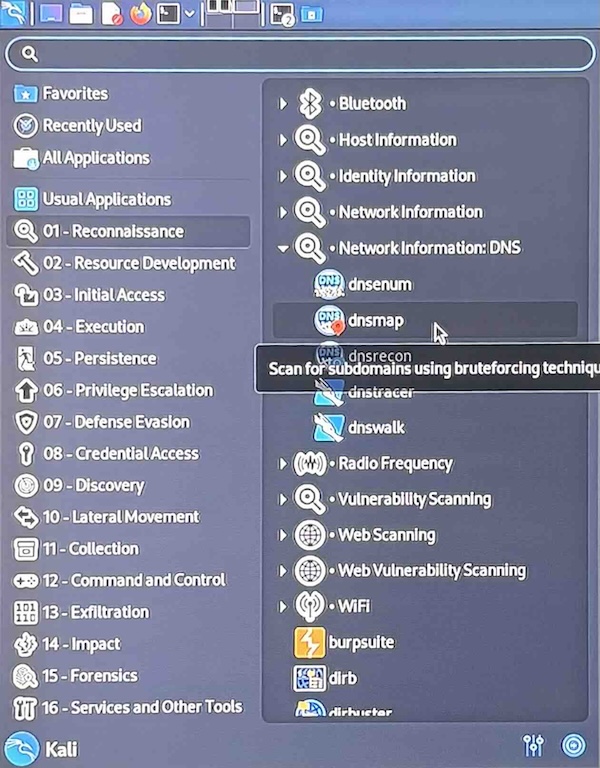Open terminal dropdown arrow in panel
Image resolution: width=600 pixels, height=768 pixels.
point(189,14)
